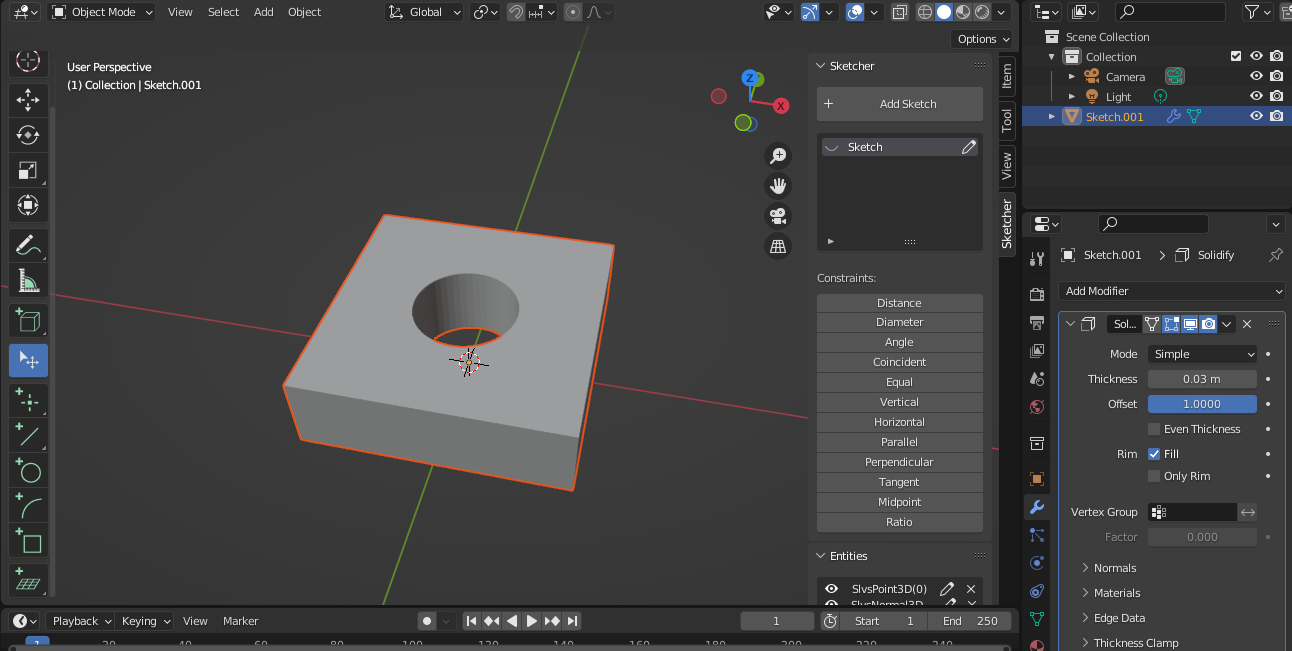Click the Add Sketch button

900,104
